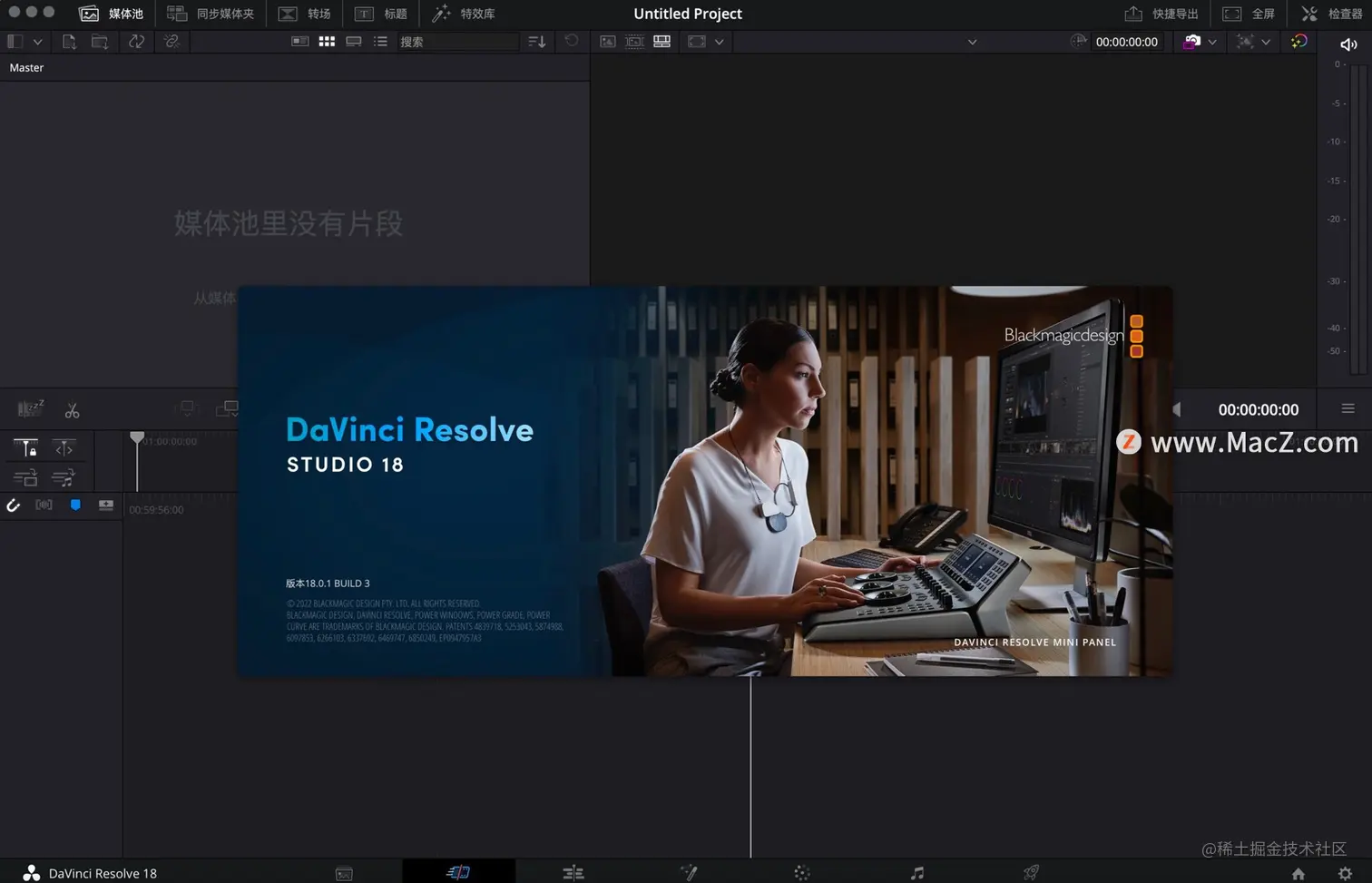
Task: Open the timeline name dropdown chevron
Action: [x=972, y=42]
